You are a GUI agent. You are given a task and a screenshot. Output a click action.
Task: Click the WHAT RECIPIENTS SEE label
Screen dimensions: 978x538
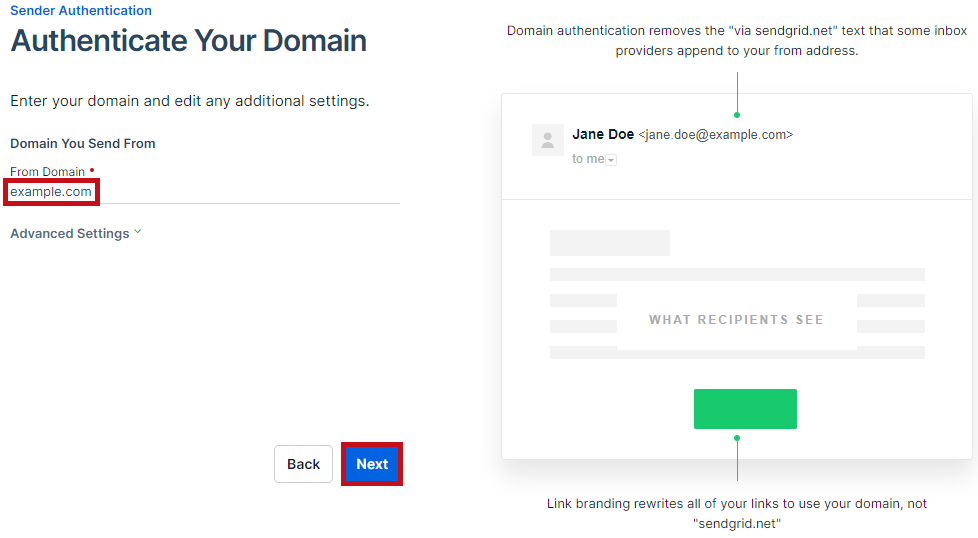click(736, 320)
